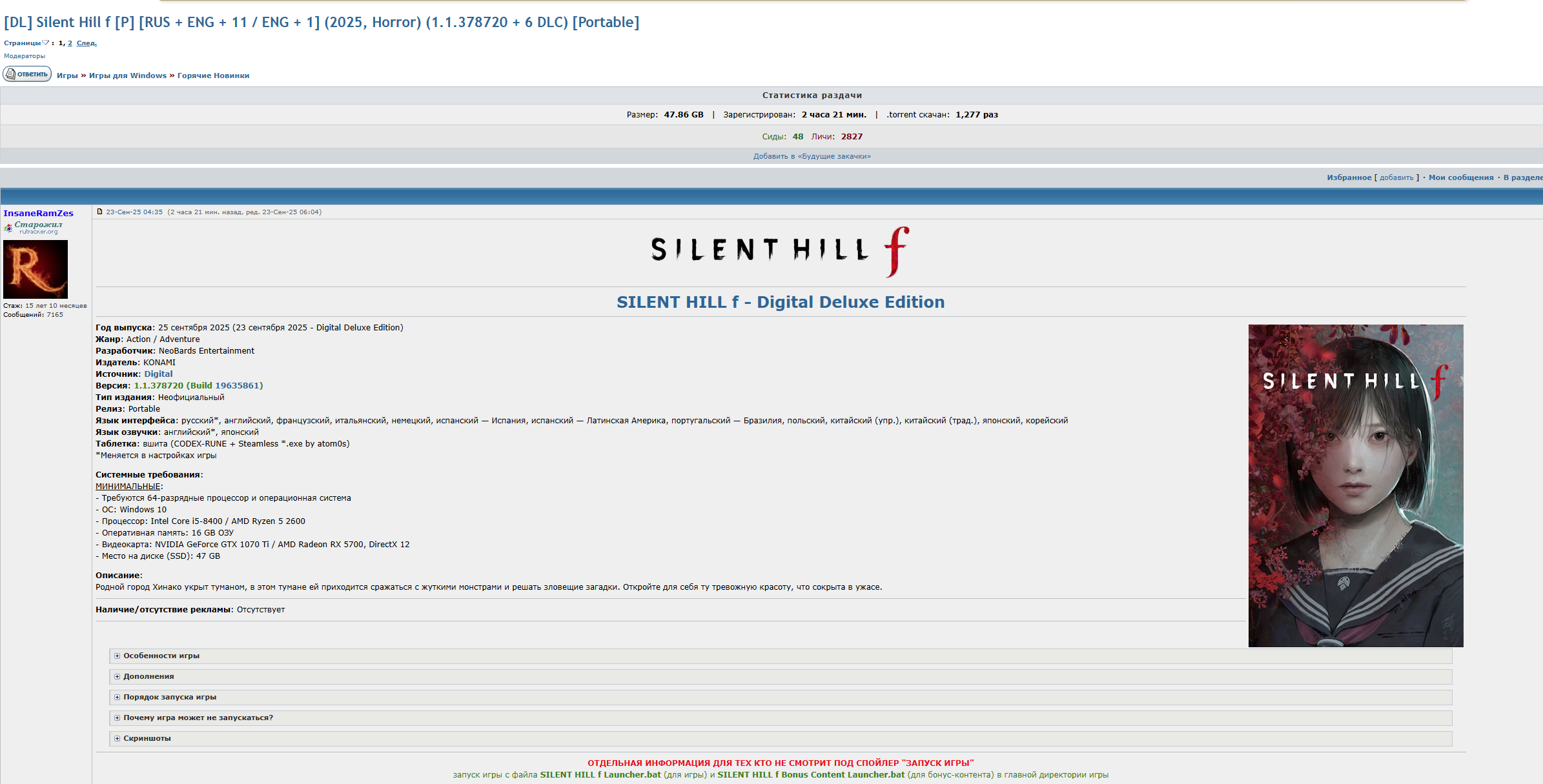This screenshot has width=1543, height=784.
Task: Open InsaneRamZes user profile
Action: pos(38,213)
